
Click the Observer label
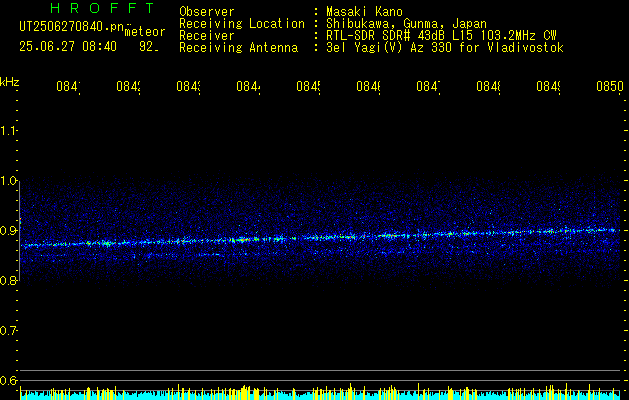point(207,12)
